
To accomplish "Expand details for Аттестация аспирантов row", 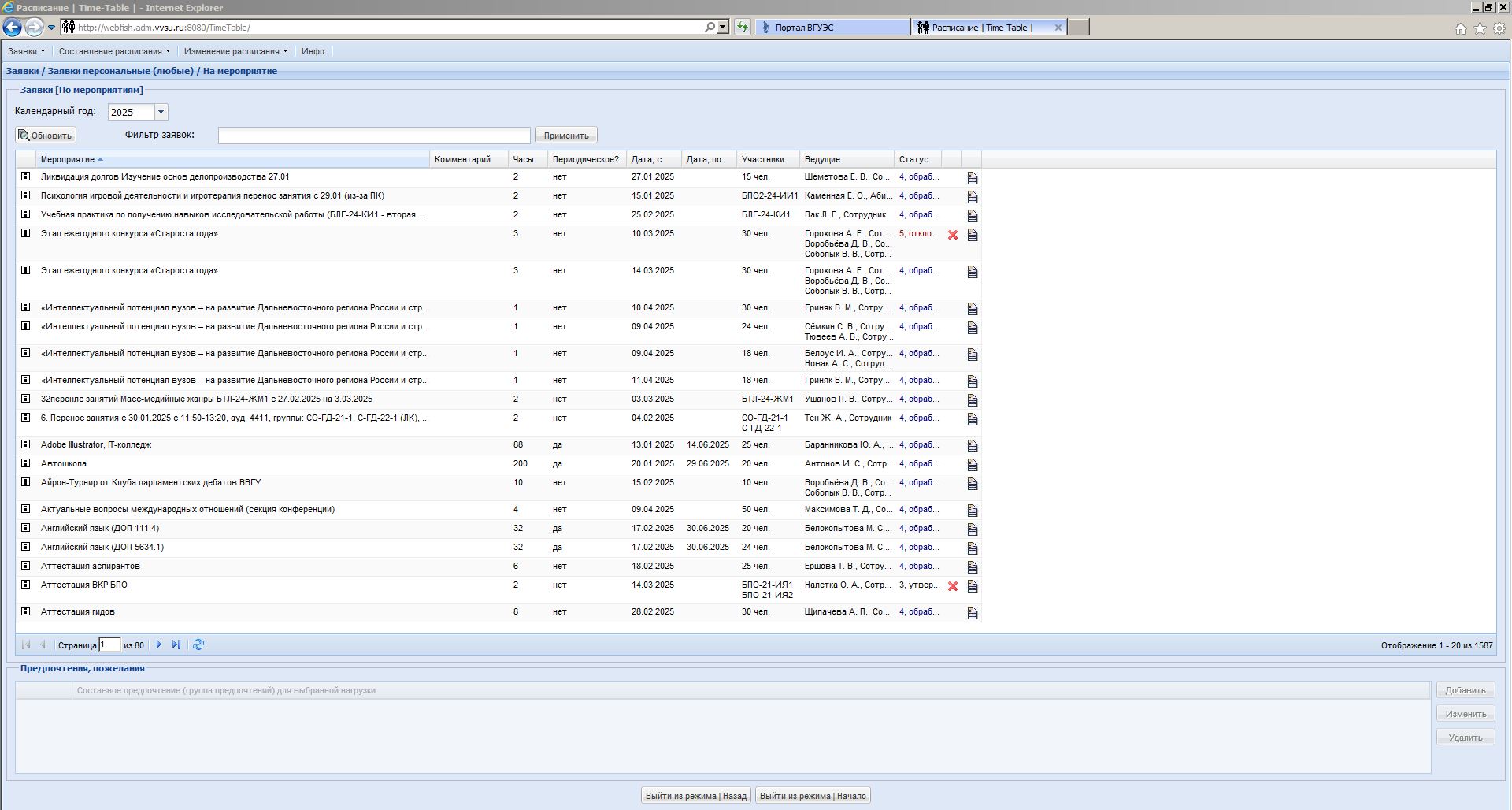I will coord(25,566).
